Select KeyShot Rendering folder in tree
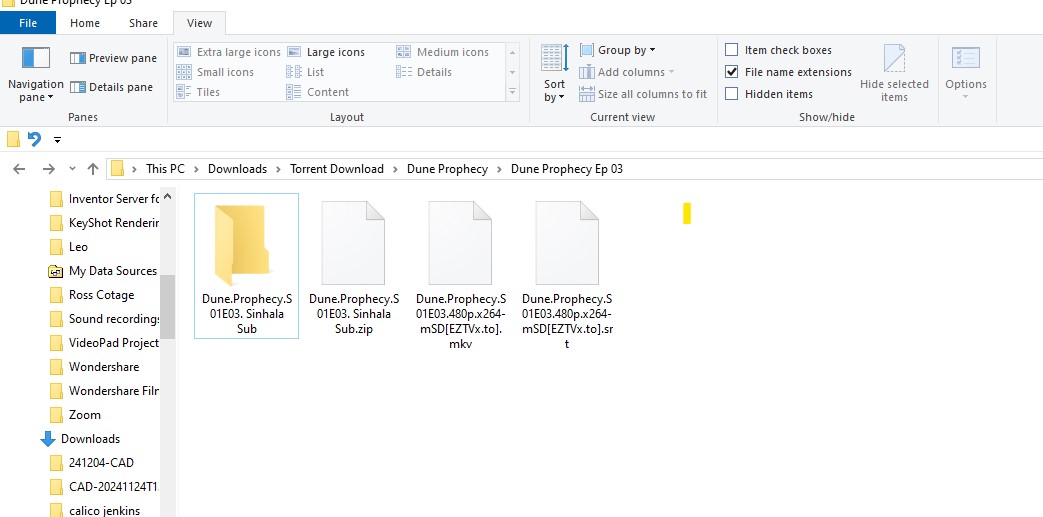Viewport: 1043px width, 517px height. click(x=104, y=223)
